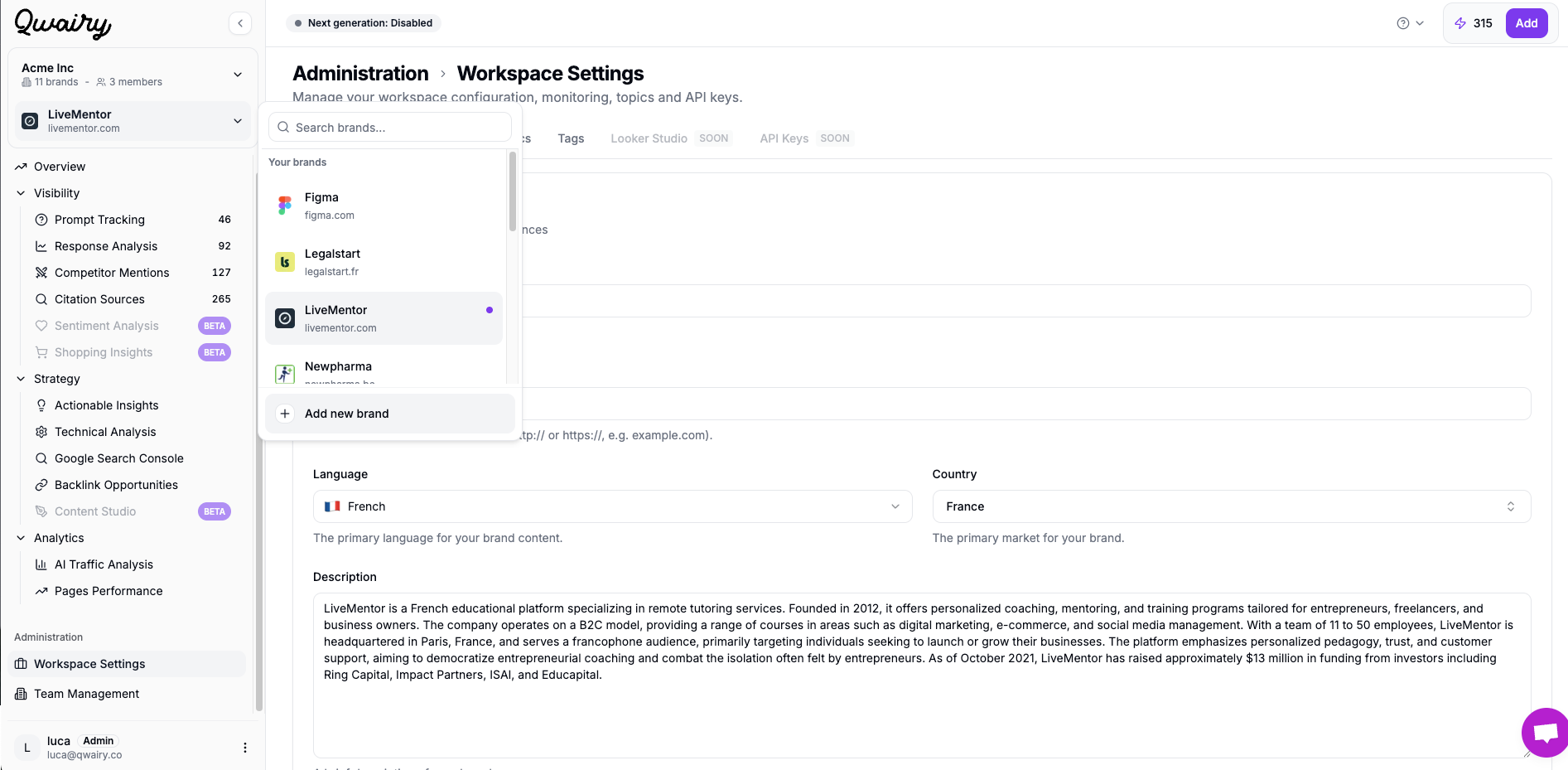Click the Search brands field

390,127
